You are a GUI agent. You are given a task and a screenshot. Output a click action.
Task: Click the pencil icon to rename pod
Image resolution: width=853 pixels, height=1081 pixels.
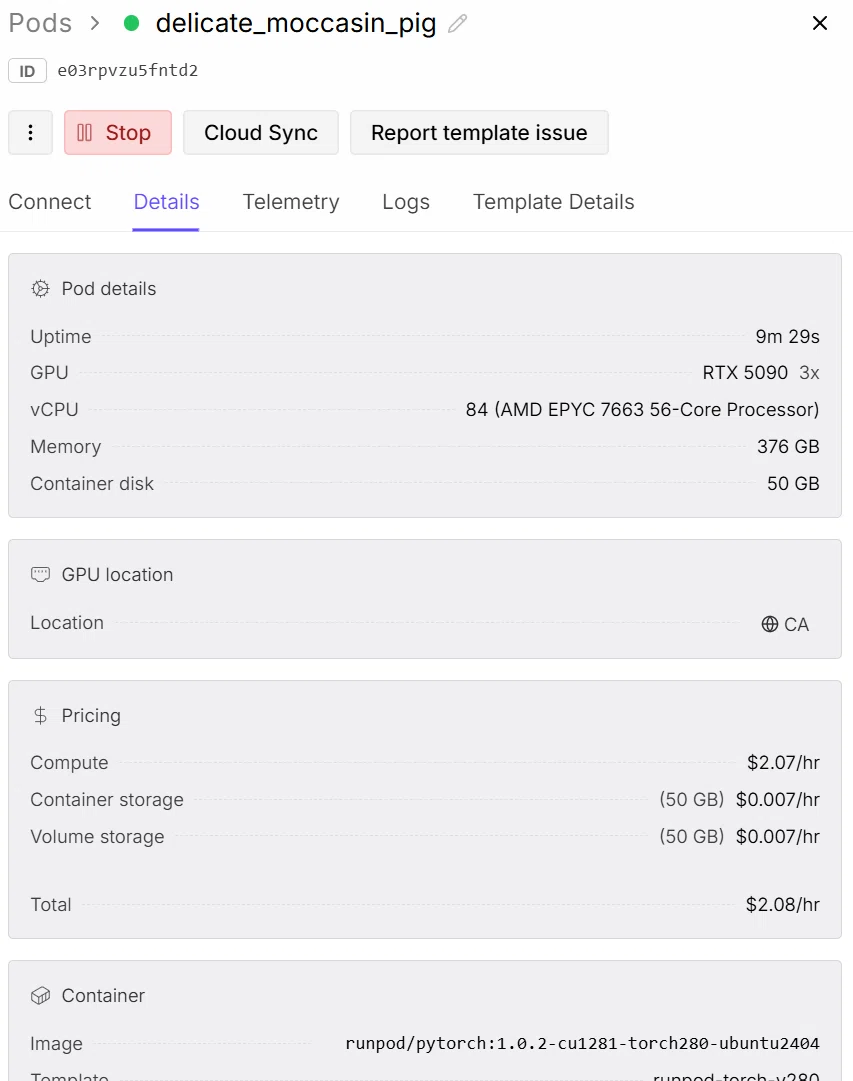[457, 23]
